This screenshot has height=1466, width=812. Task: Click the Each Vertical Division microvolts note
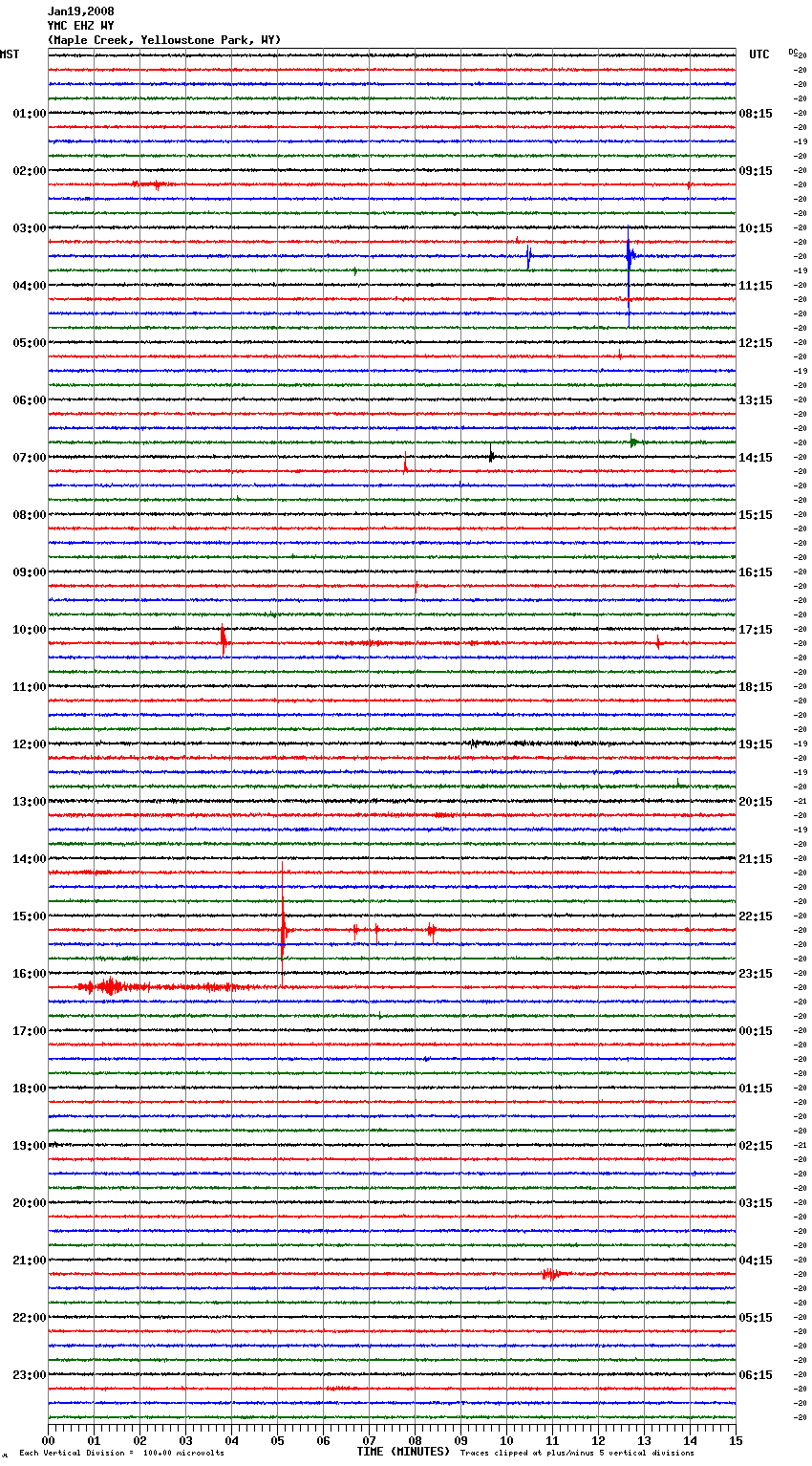(121, 1453)
